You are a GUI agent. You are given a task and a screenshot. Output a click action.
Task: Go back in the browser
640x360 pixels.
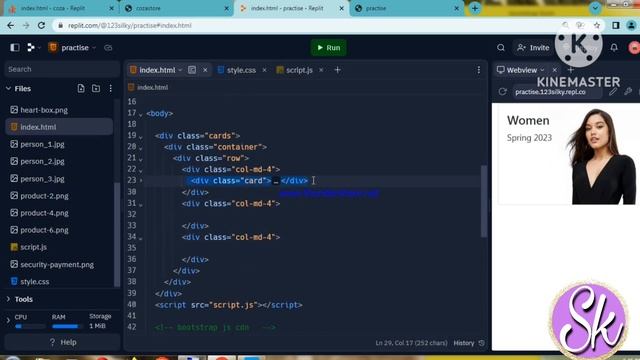tap(11, 25)
